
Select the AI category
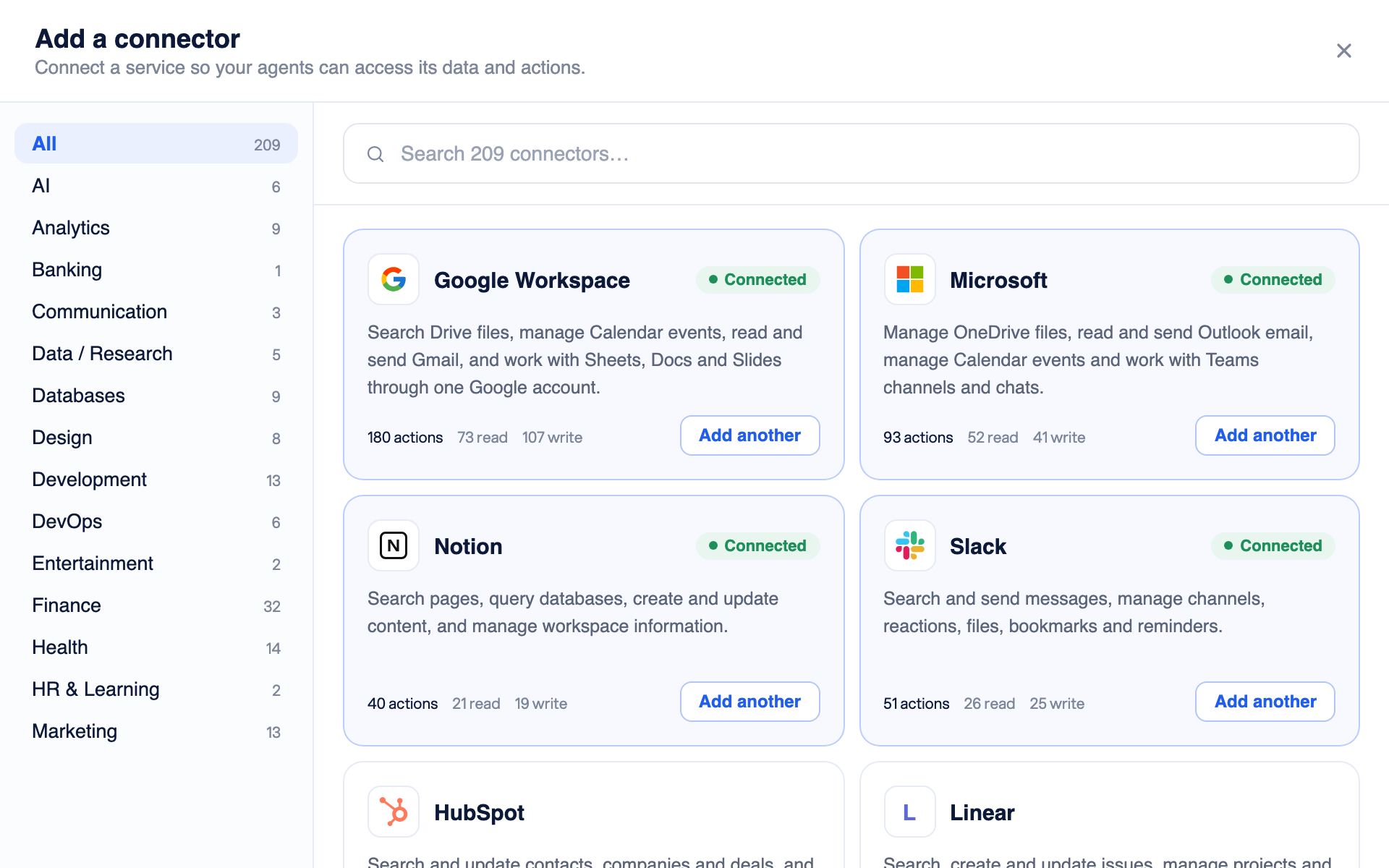[156, 186]
